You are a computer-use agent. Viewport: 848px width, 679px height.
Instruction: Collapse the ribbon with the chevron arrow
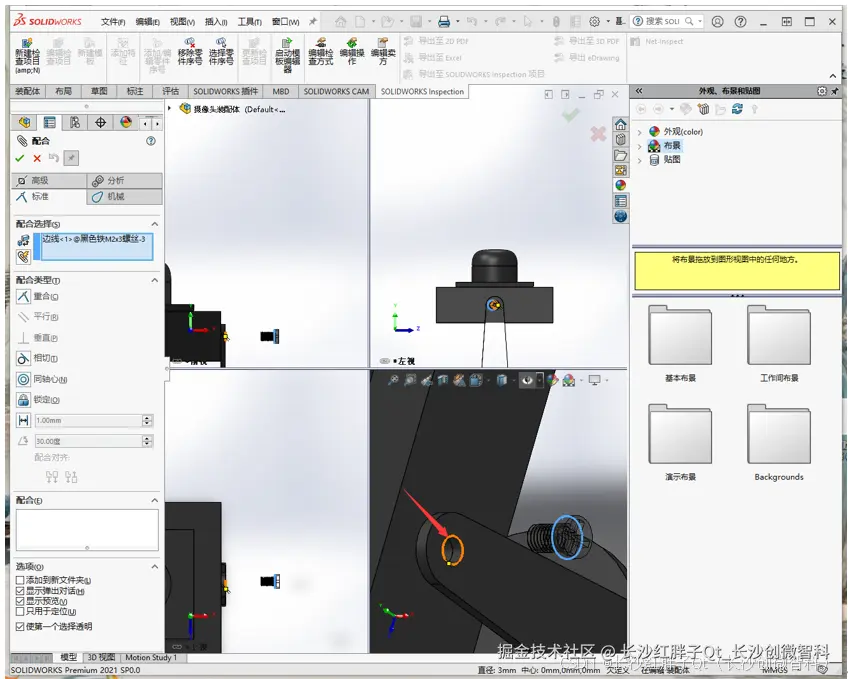[833, 76]
